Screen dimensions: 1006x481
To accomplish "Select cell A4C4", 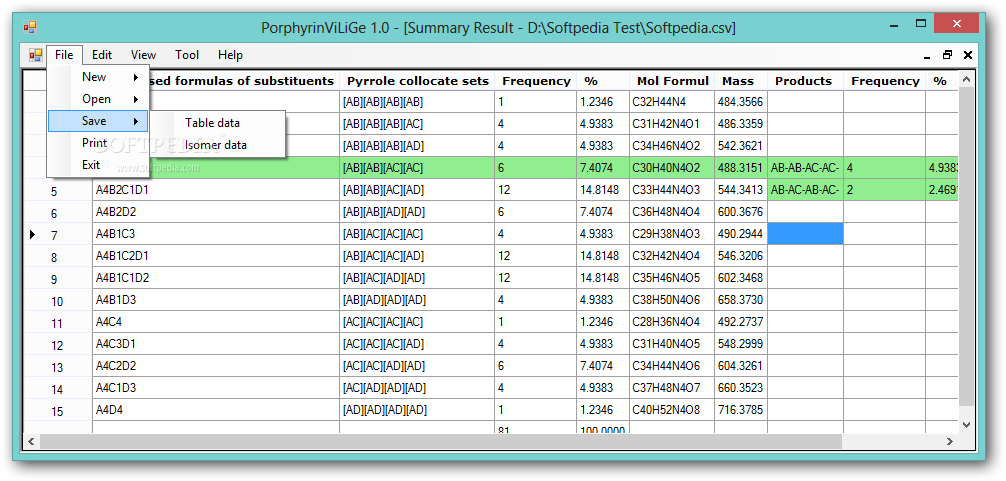I will [x=216, y=322].
